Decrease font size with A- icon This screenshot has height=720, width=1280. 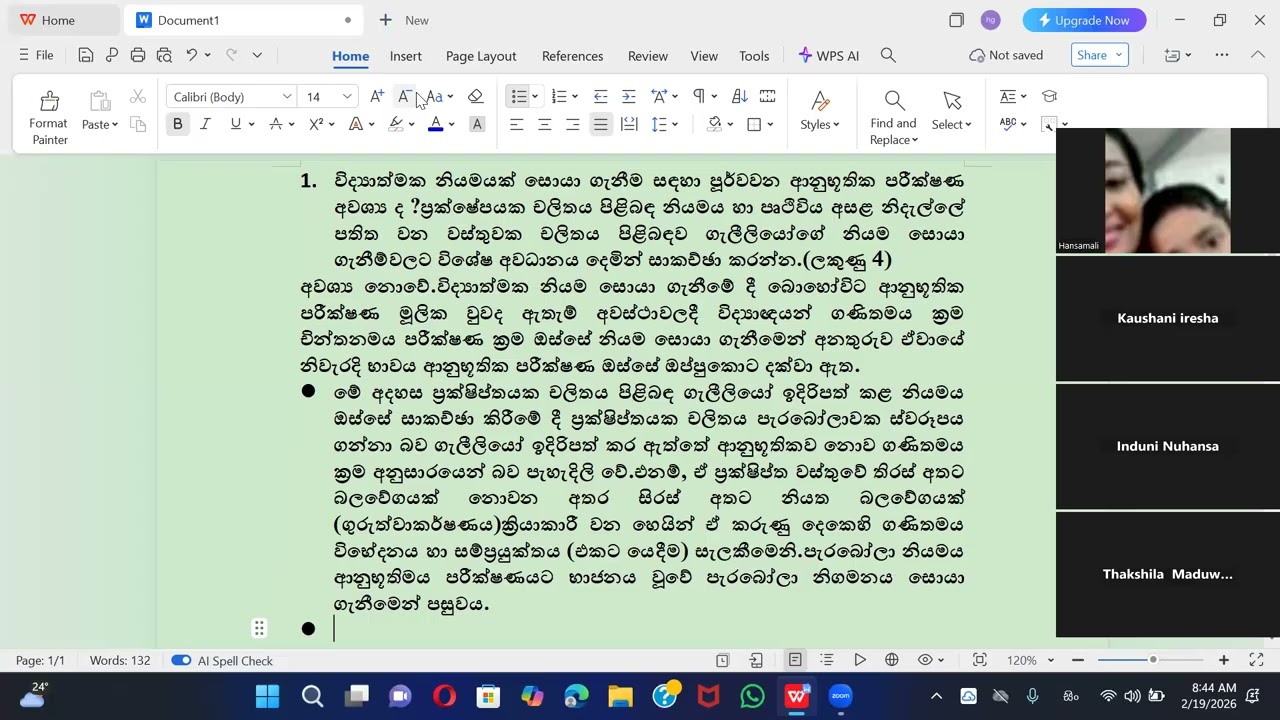point(404,96)
